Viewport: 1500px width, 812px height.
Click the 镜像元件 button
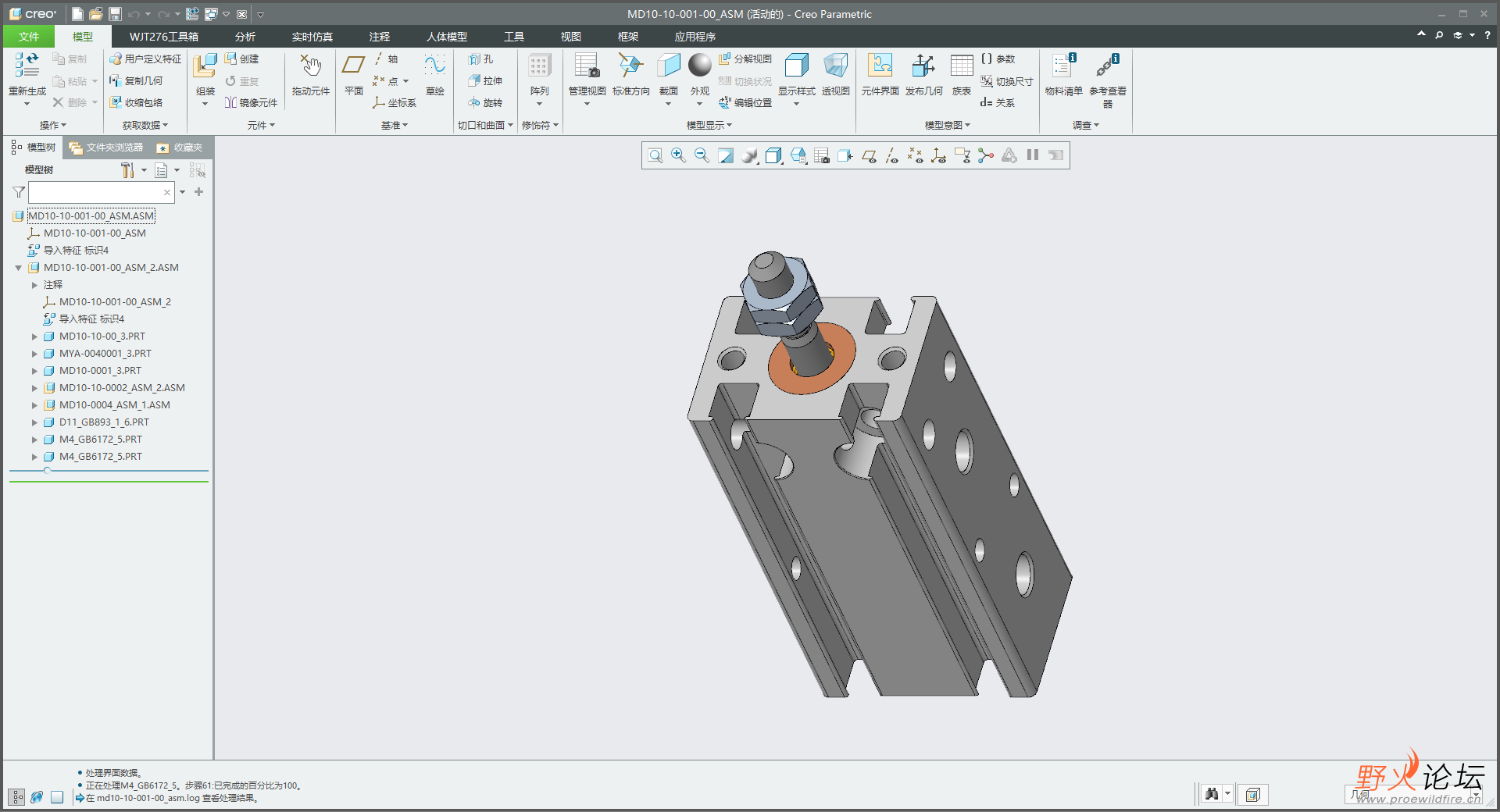click(x=252, y=103)
